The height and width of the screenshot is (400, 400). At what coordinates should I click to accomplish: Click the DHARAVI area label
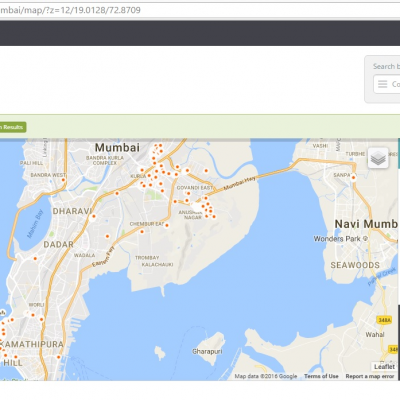tap(72, 211)
